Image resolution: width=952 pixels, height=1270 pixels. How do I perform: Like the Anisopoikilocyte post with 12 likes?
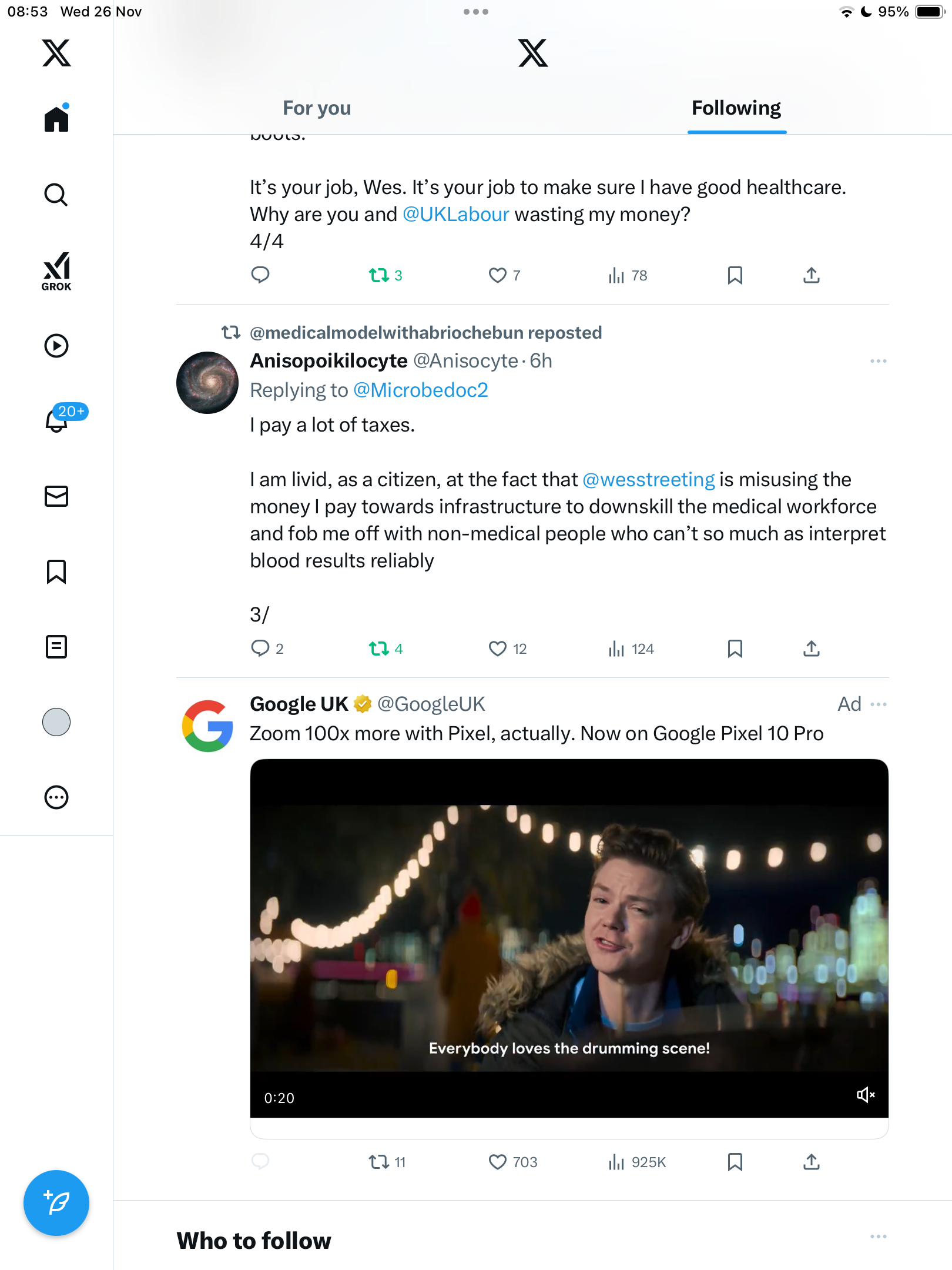498,649
